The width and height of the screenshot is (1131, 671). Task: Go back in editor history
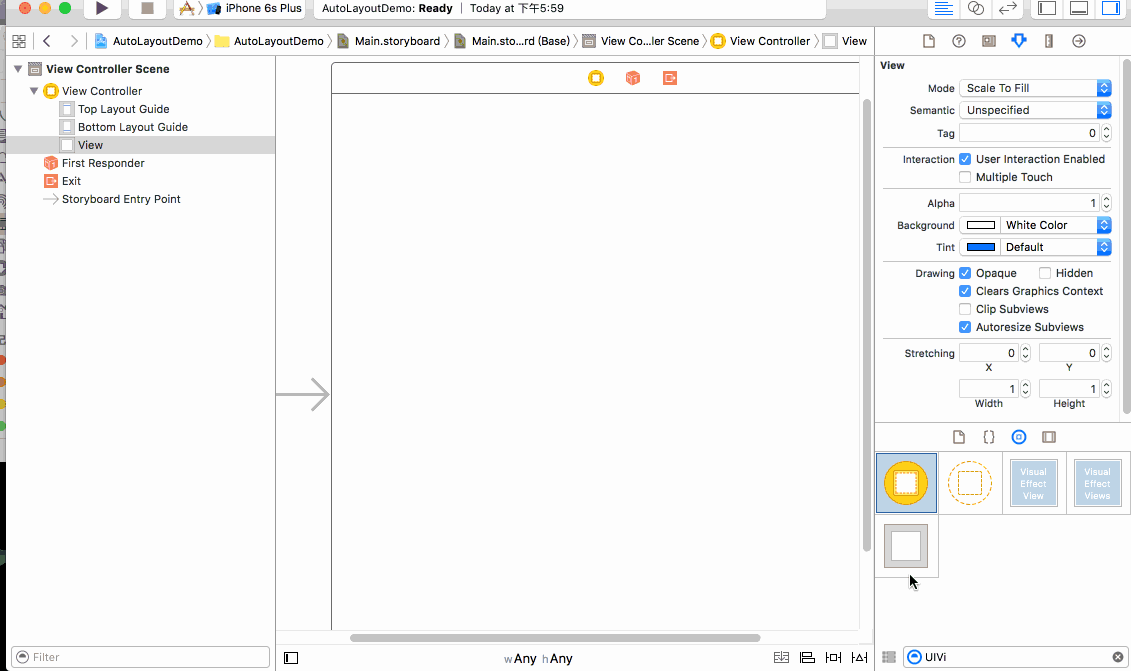coord(47,41)
